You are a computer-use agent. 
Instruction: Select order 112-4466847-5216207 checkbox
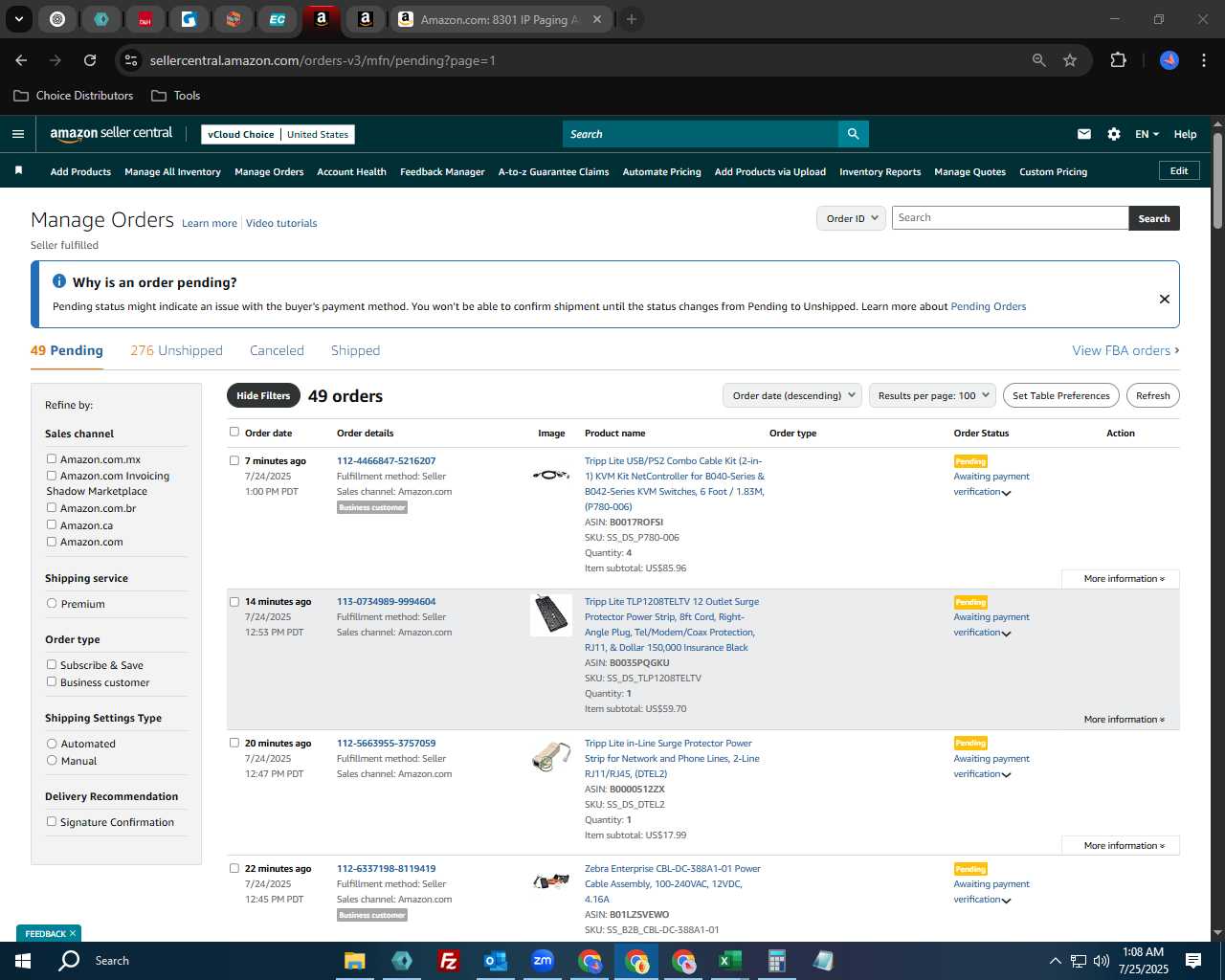click(x=234, y=460)
